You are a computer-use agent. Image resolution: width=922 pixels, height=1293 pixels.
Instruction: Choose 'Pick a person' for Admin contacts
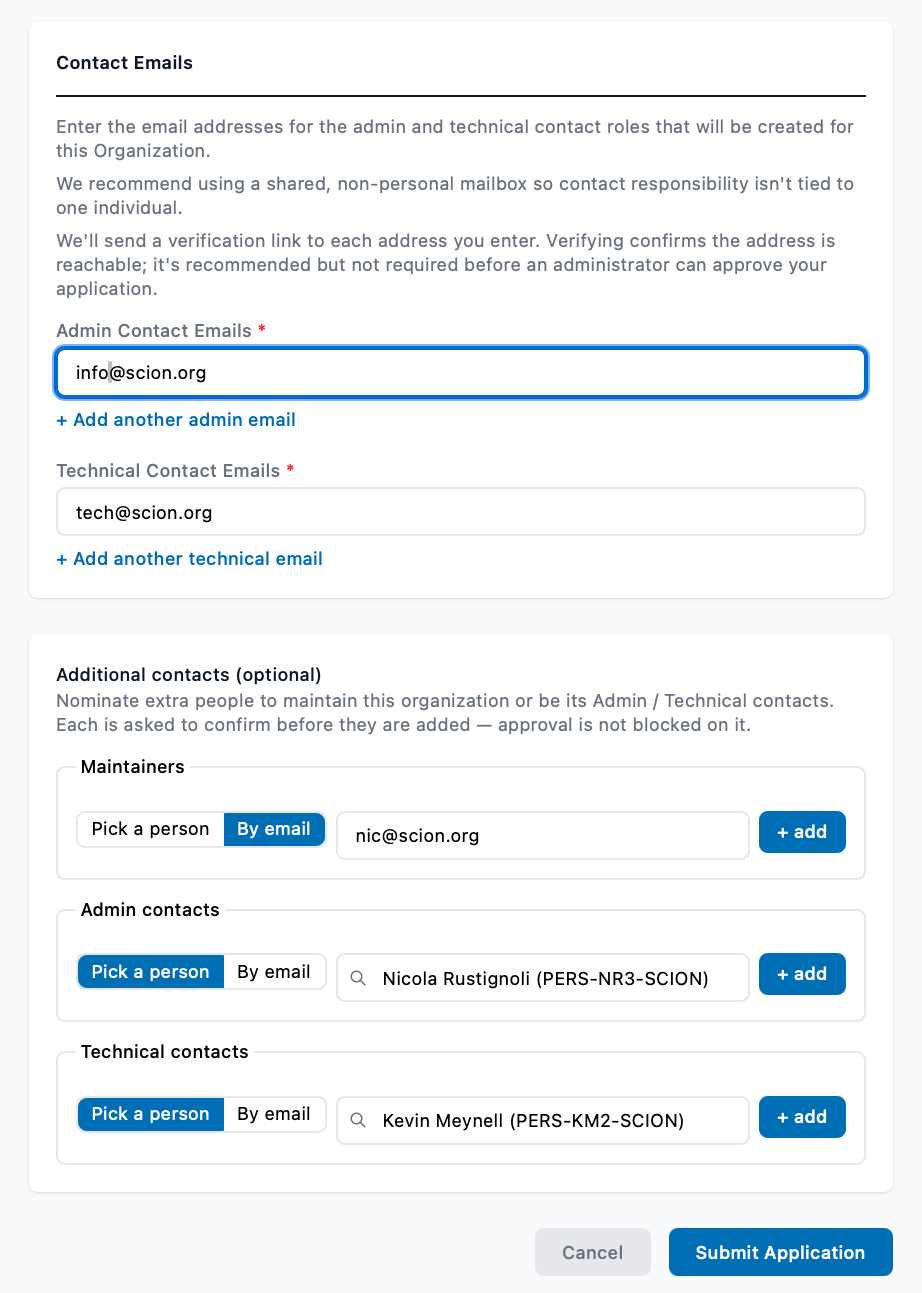pos(150,972)
